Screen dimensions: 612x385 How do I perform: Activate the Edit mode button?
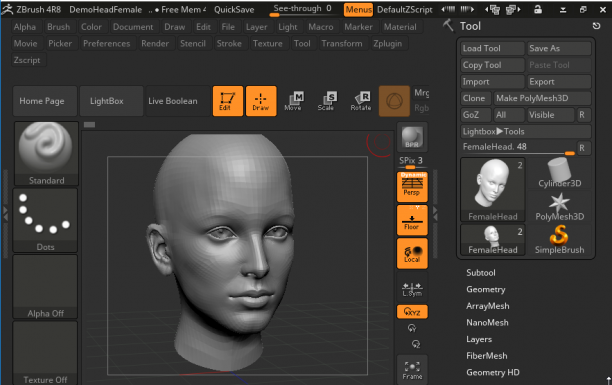coord(228,101)
